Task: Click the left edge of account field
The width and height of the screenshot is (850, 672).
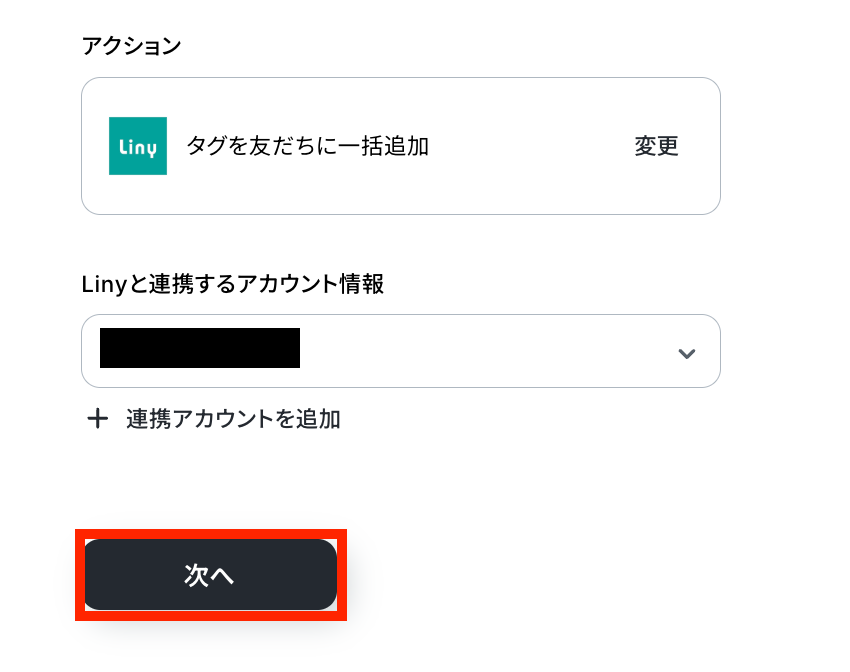Action: (x=90, y=351)
